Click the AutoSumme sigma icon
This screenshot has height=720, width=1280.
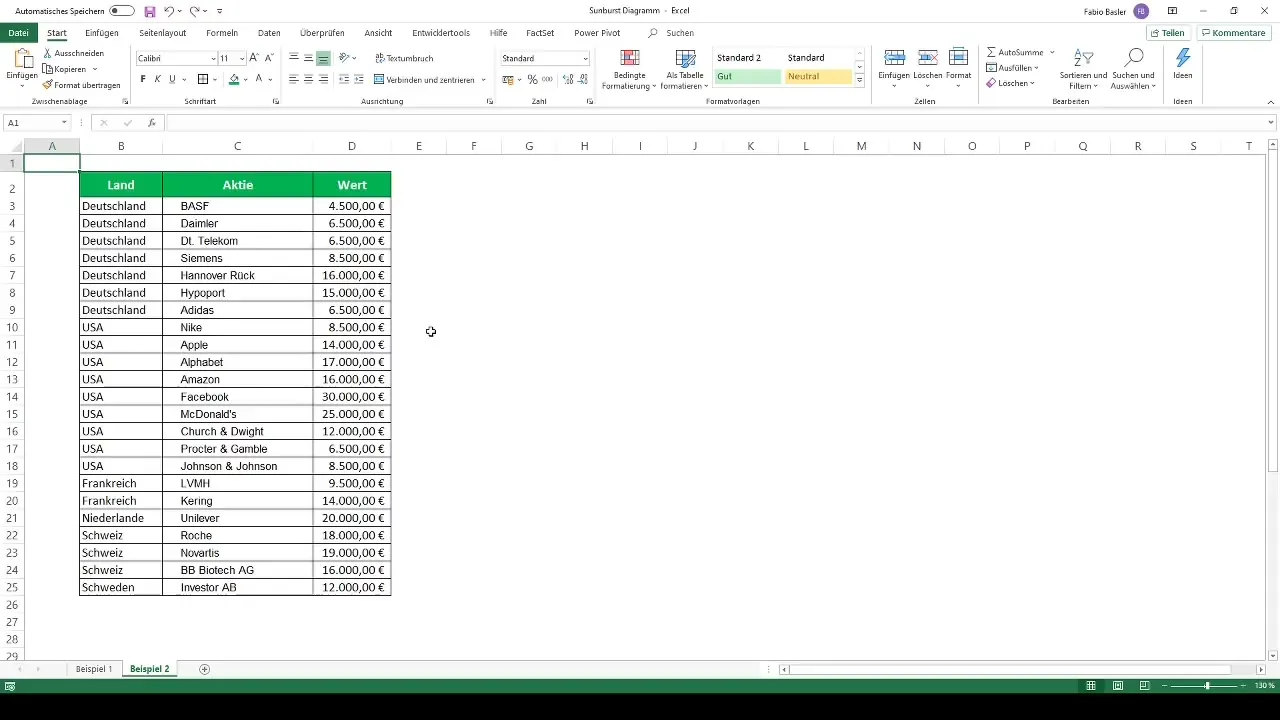click(x=991, y=52)
